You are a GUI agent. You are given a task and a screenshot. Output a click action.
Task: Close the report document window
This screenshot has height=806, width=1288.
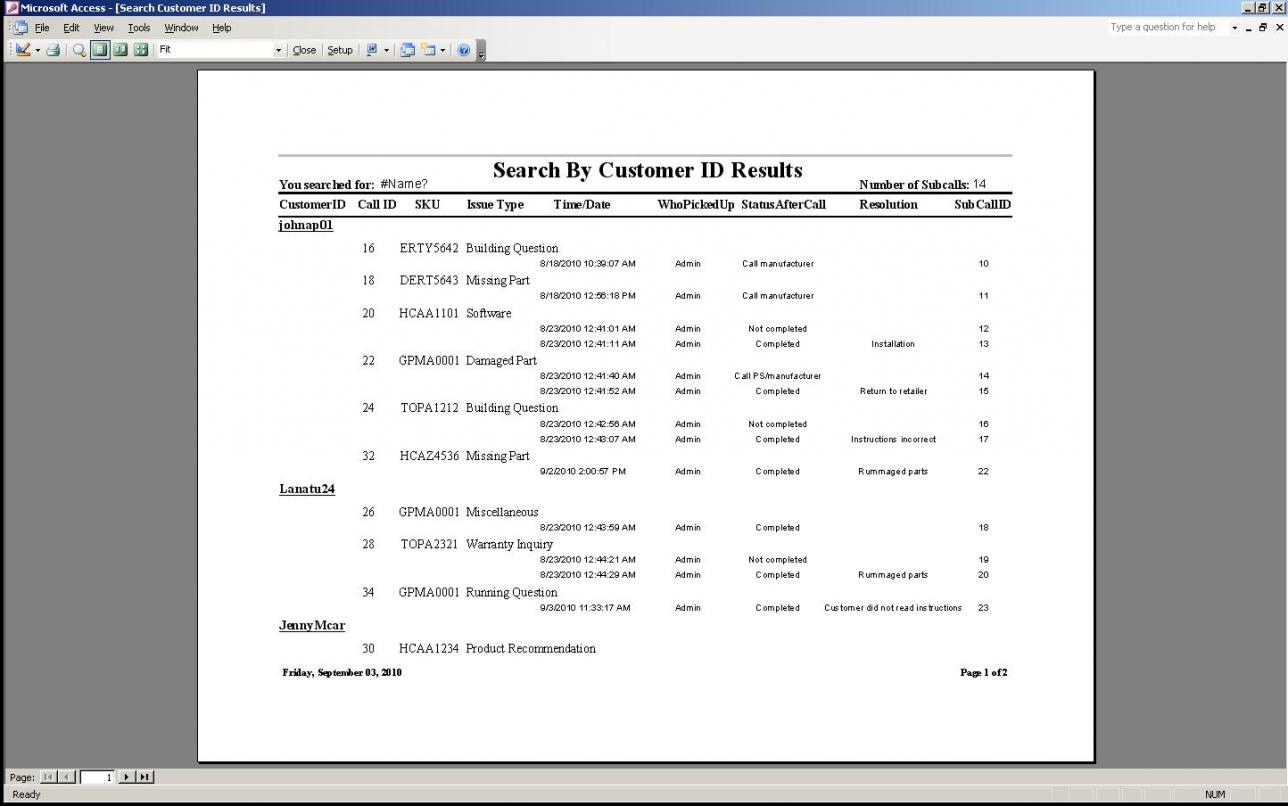[x=1279, y=28]
